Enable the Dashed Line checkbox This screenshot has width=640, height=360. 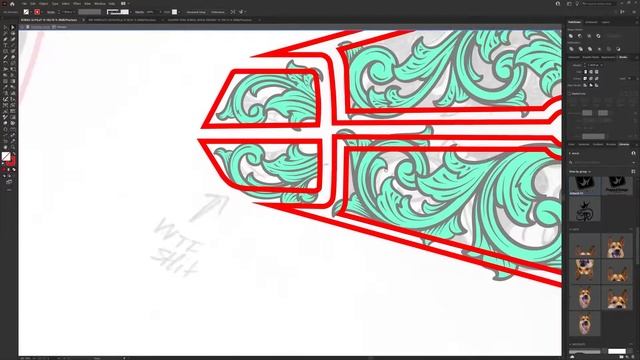point(570,93)
